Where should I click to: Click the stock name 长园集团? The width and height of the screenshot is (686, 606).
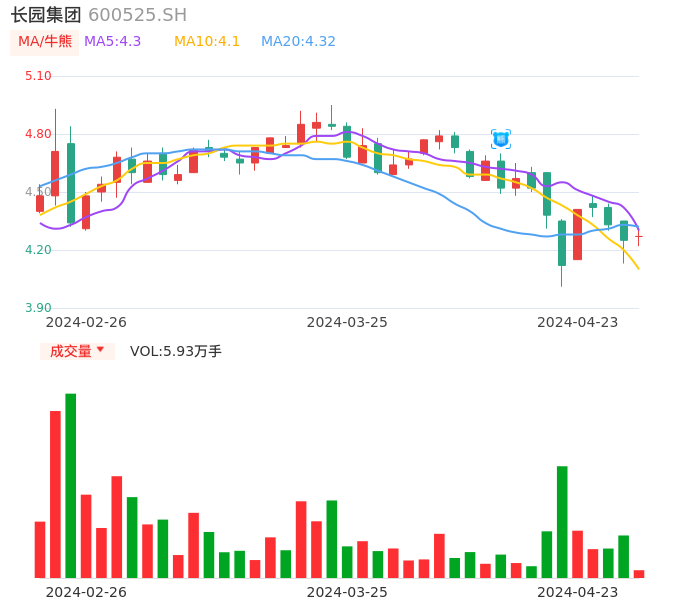46,15
